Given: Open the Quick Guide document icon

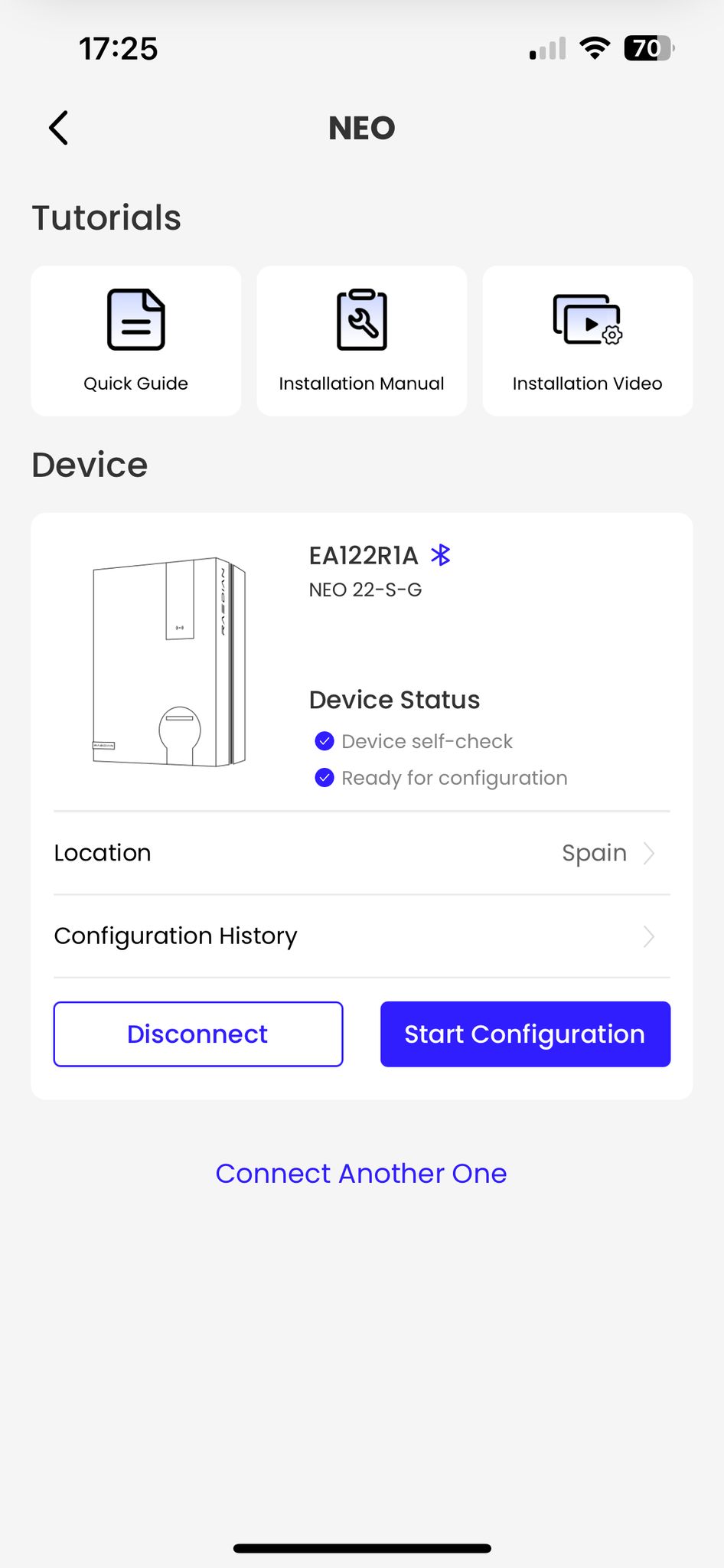Looking at the screenshot, I should point(135,320).
